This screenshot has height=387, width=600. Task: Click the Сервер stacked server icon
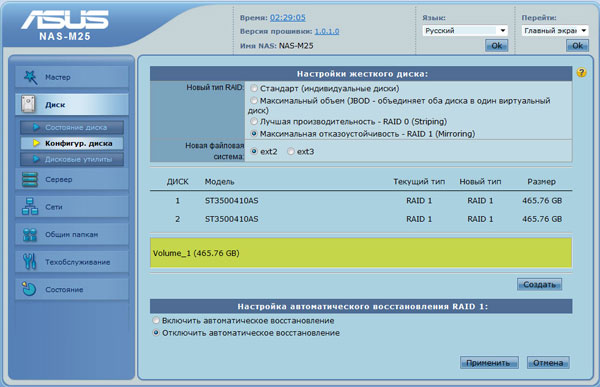30,179
